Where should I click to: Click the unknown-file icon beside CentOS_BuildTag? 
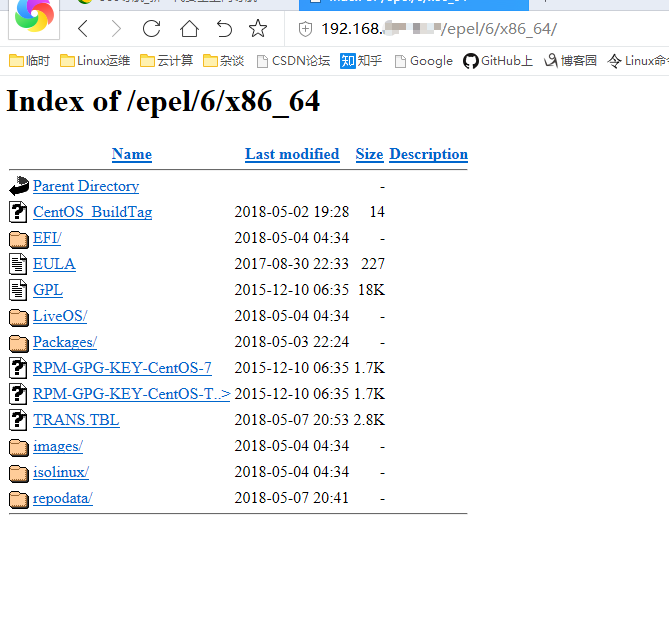pyautogui.click(x=18, y=212)
